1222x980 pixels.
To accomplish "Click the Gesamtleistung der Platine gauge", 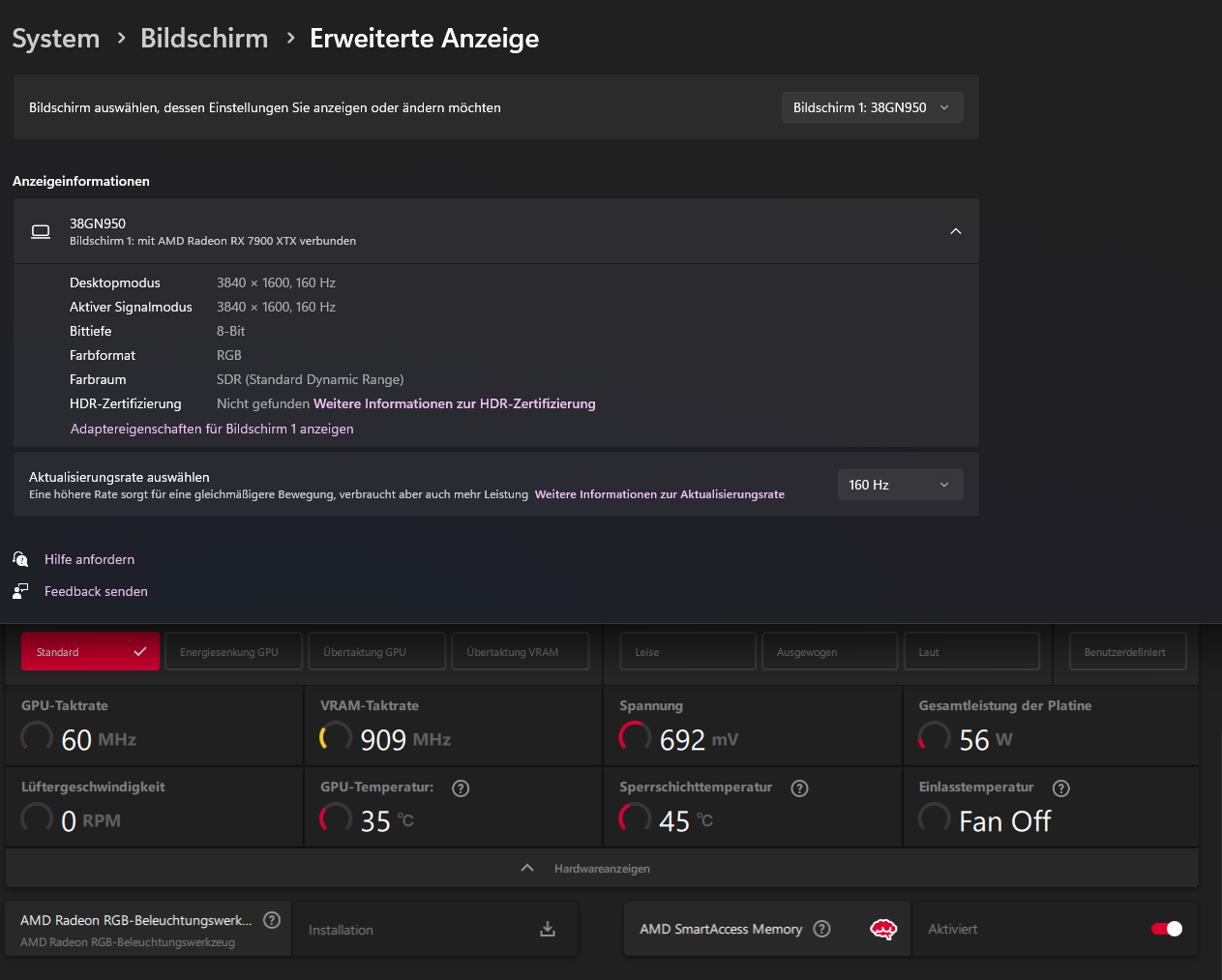I will (934, 737).
